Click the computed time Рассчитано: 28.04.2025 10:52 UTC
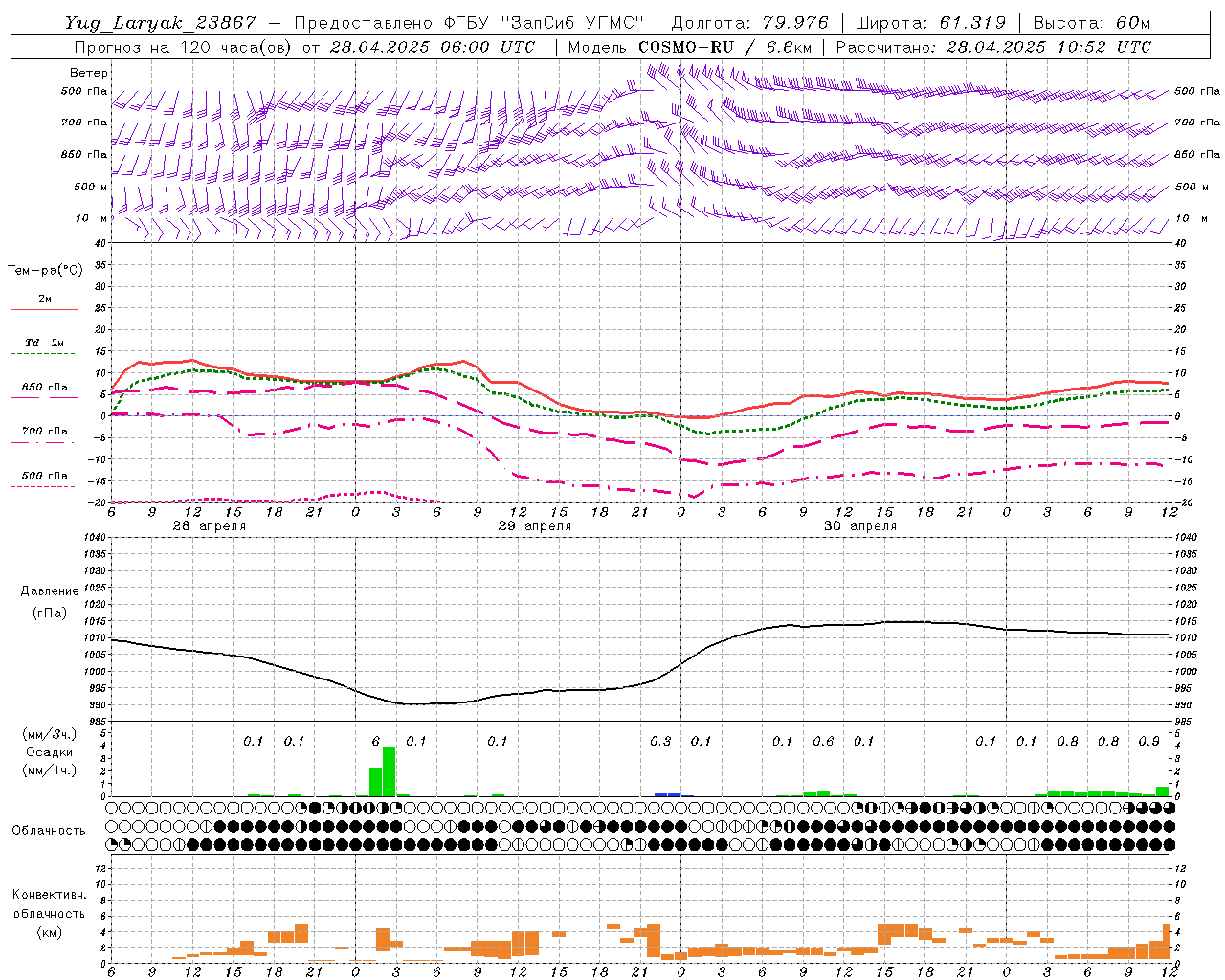The height and width of the screenshot is (980, 1225). (993, 47)
